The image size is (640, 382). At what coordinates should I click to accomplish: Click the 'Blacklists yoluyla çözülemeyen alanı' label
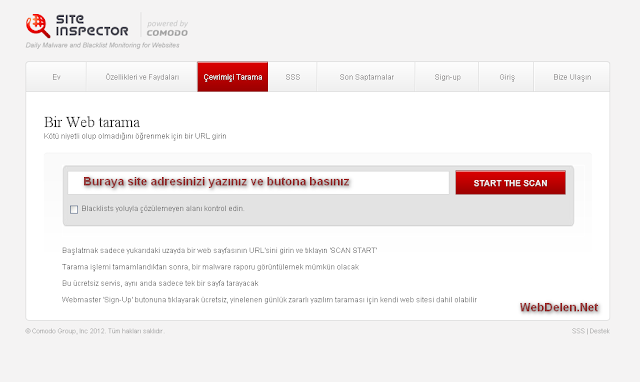(x=162, y=209)
